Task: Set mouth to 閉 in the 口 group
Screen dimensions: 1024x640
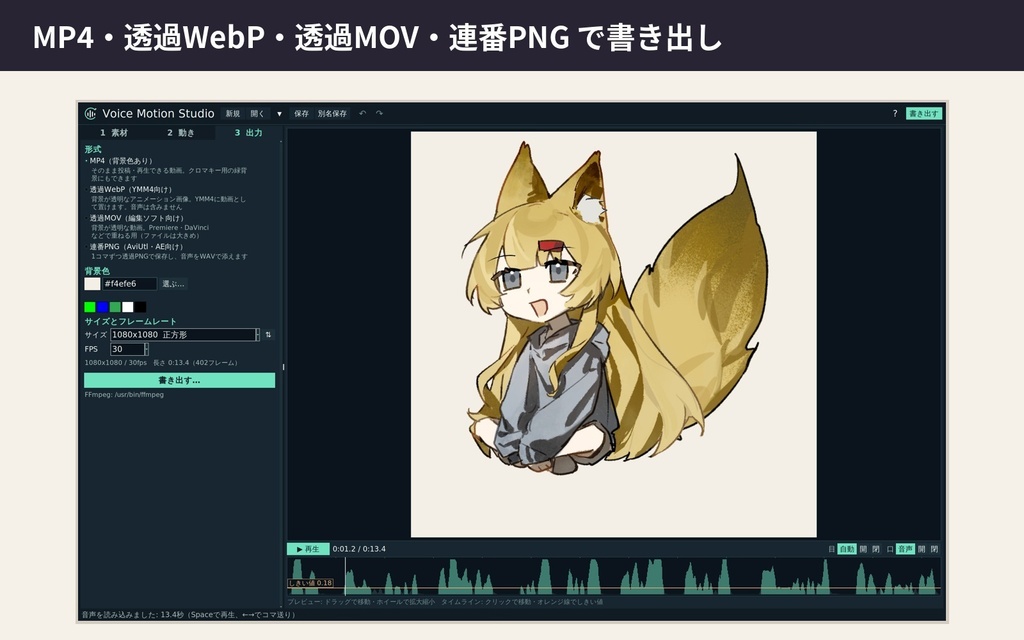Action: pyautogui.click(x=935, y=549)
